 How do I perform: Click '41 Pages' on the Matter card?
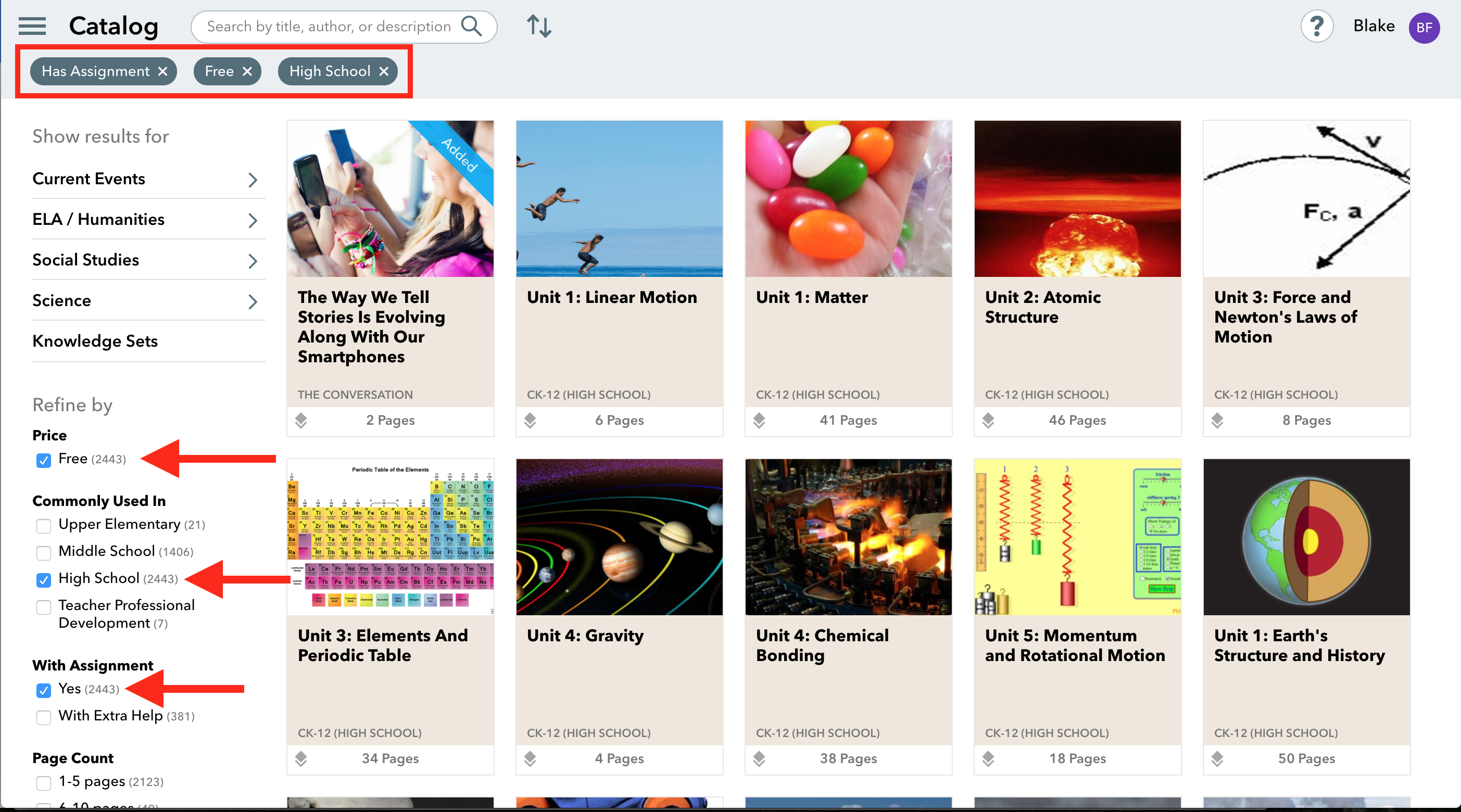[x=849, y=420]
